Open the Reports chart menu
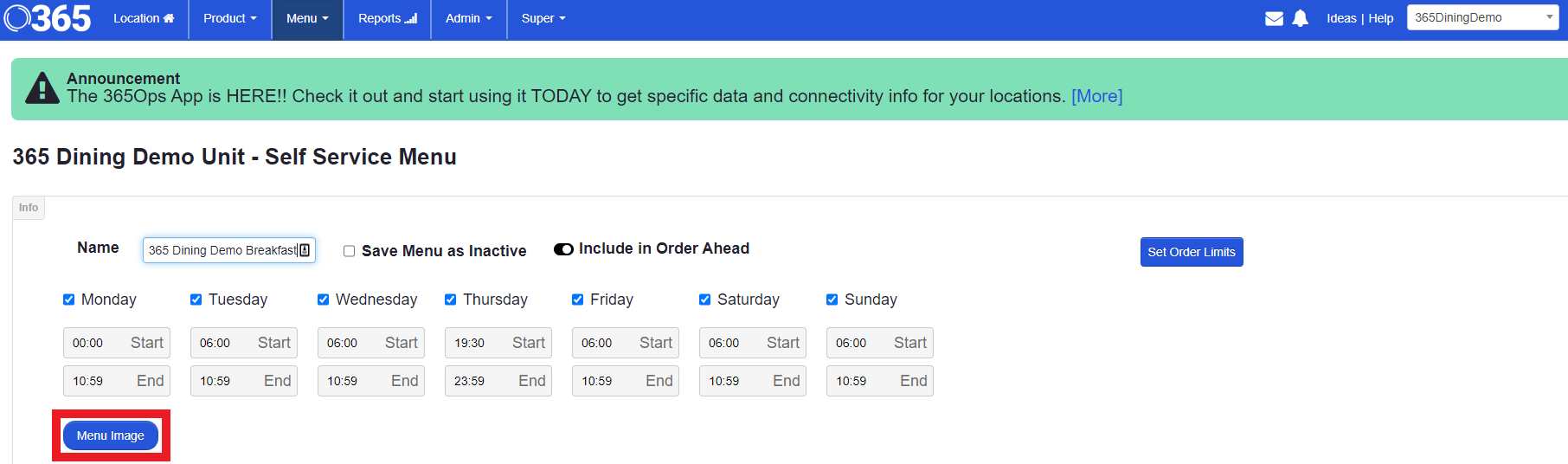 (x=387, y=18)
